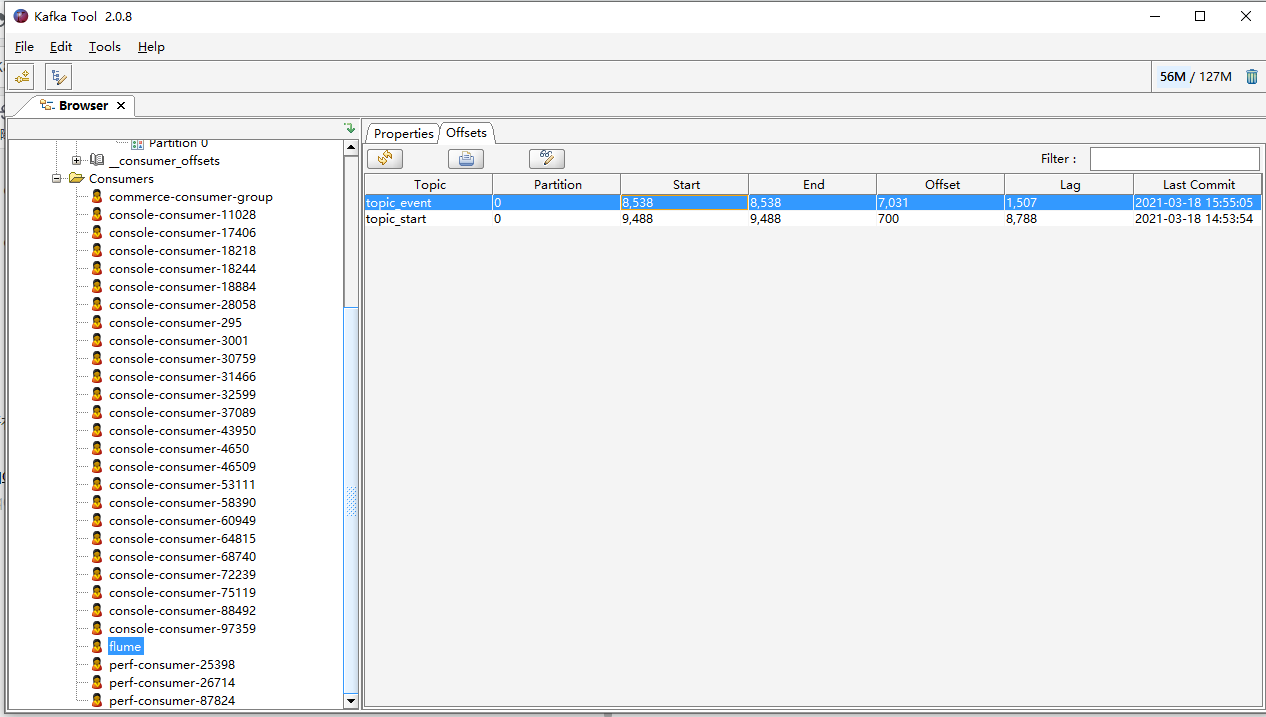Viewport: 1266px width, 717px height.
Task: Select console-consumer-88492 in the tree
Action: point(182,611)
